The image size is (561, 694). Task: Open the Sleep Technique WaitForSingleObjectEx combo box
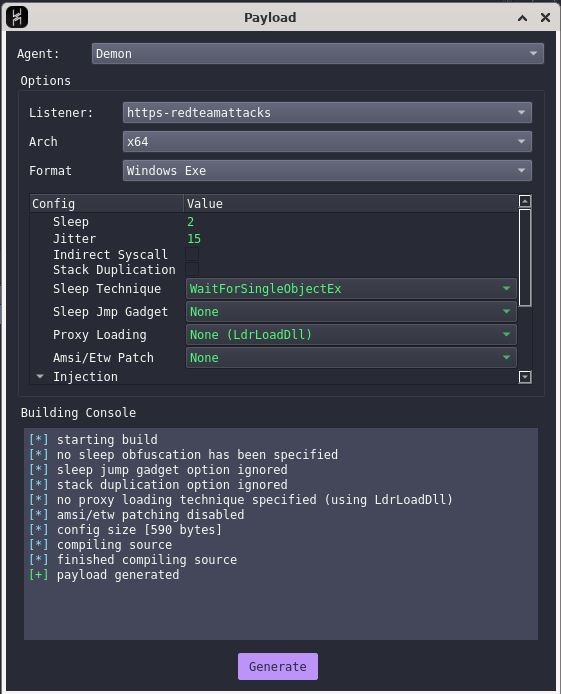(x=351, y=289)
